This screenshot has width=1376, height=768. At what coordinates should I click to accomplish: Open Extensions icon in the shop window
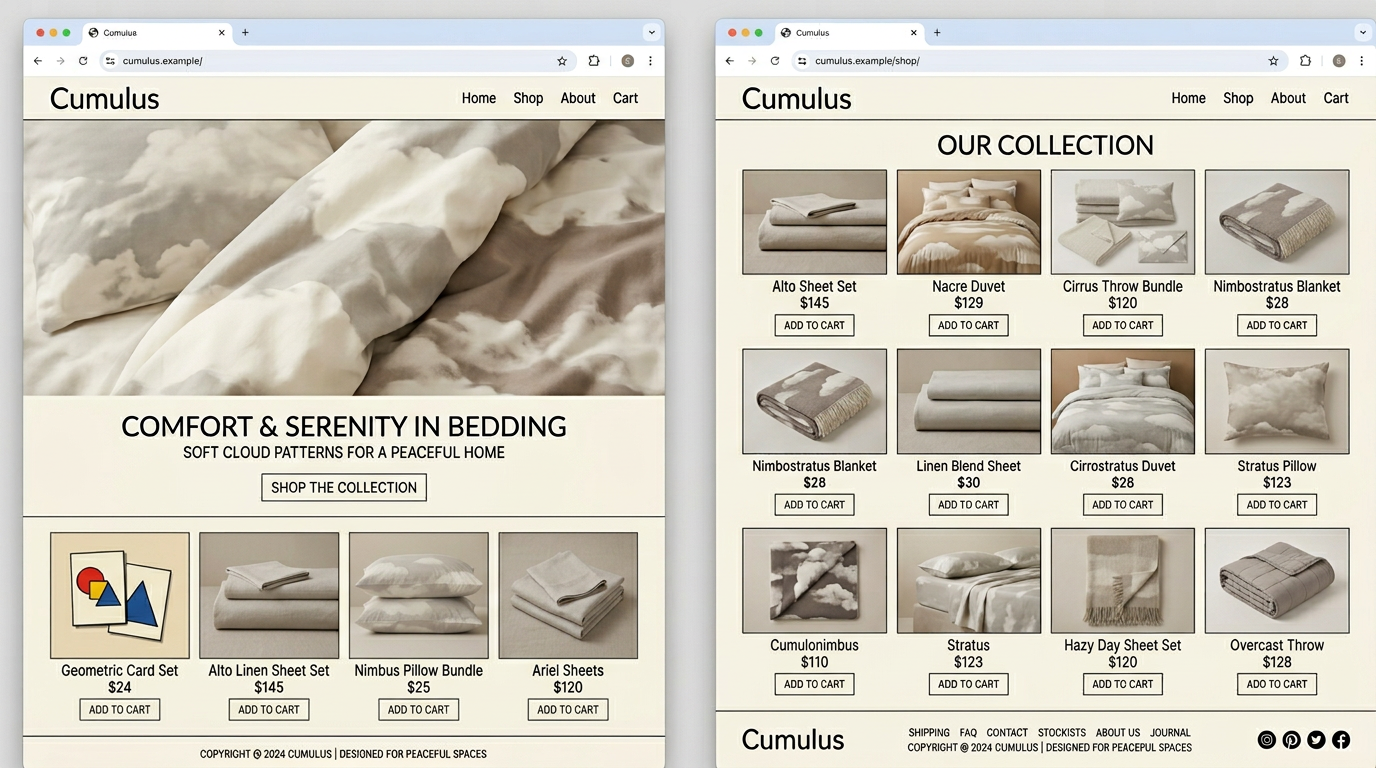1305,61
